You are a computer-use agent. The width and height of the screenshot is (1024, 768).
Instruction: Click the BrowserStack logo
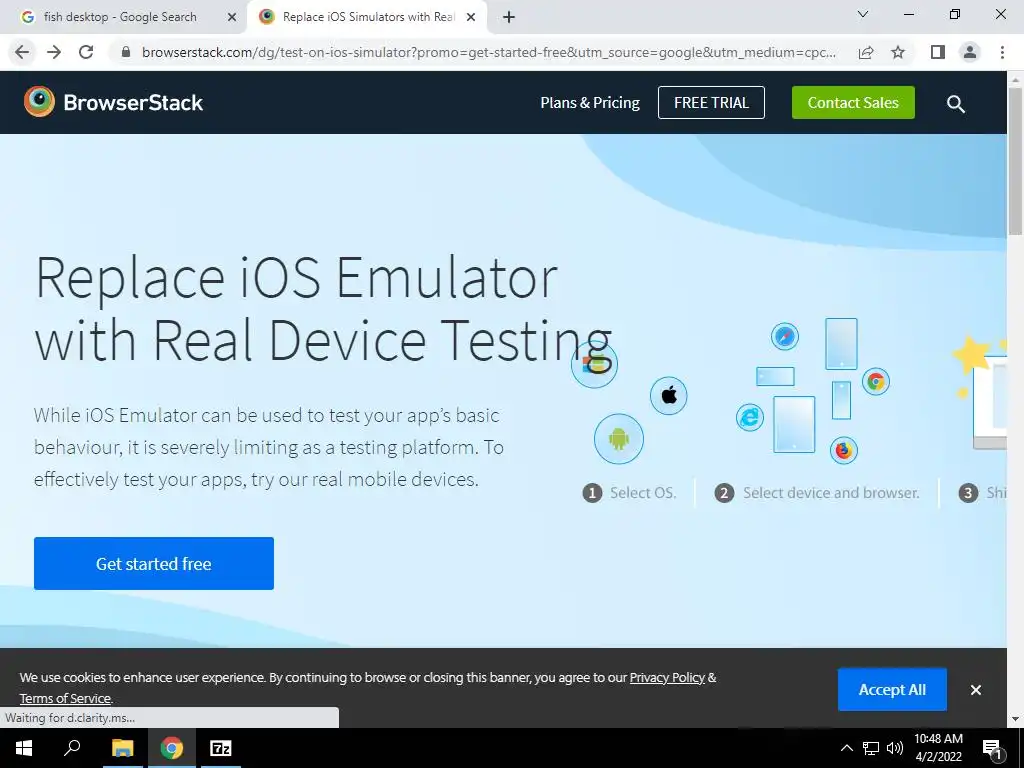pyautogui.click(x=114, y=102)
